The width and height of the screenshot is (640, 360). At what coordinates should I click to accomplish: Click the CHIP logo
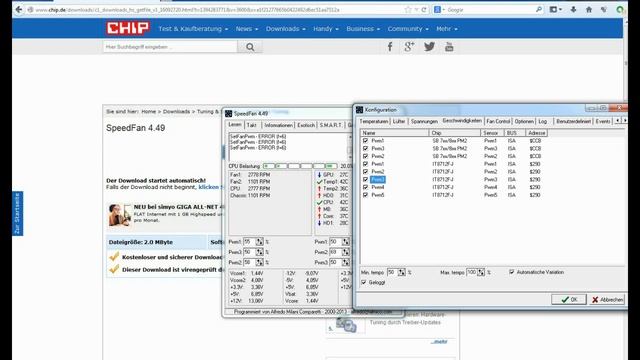pos(128,28)
